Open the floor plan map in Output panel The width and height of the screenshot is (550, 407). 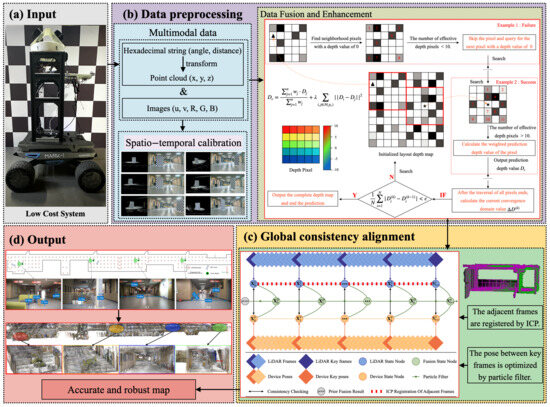click(119, 264)
